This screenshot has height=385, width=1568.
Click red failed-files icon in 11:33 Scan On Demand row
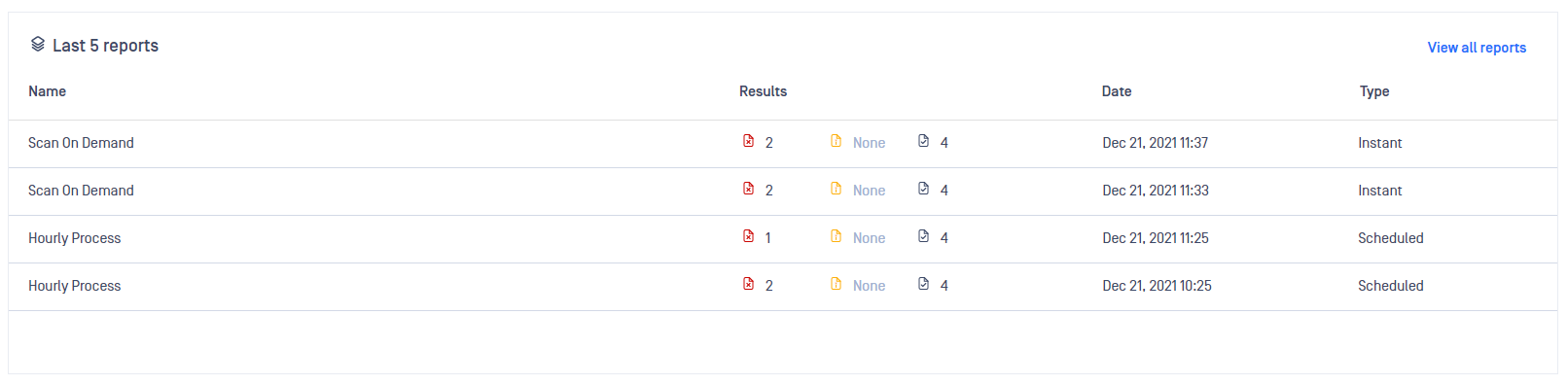coord(748,189)
